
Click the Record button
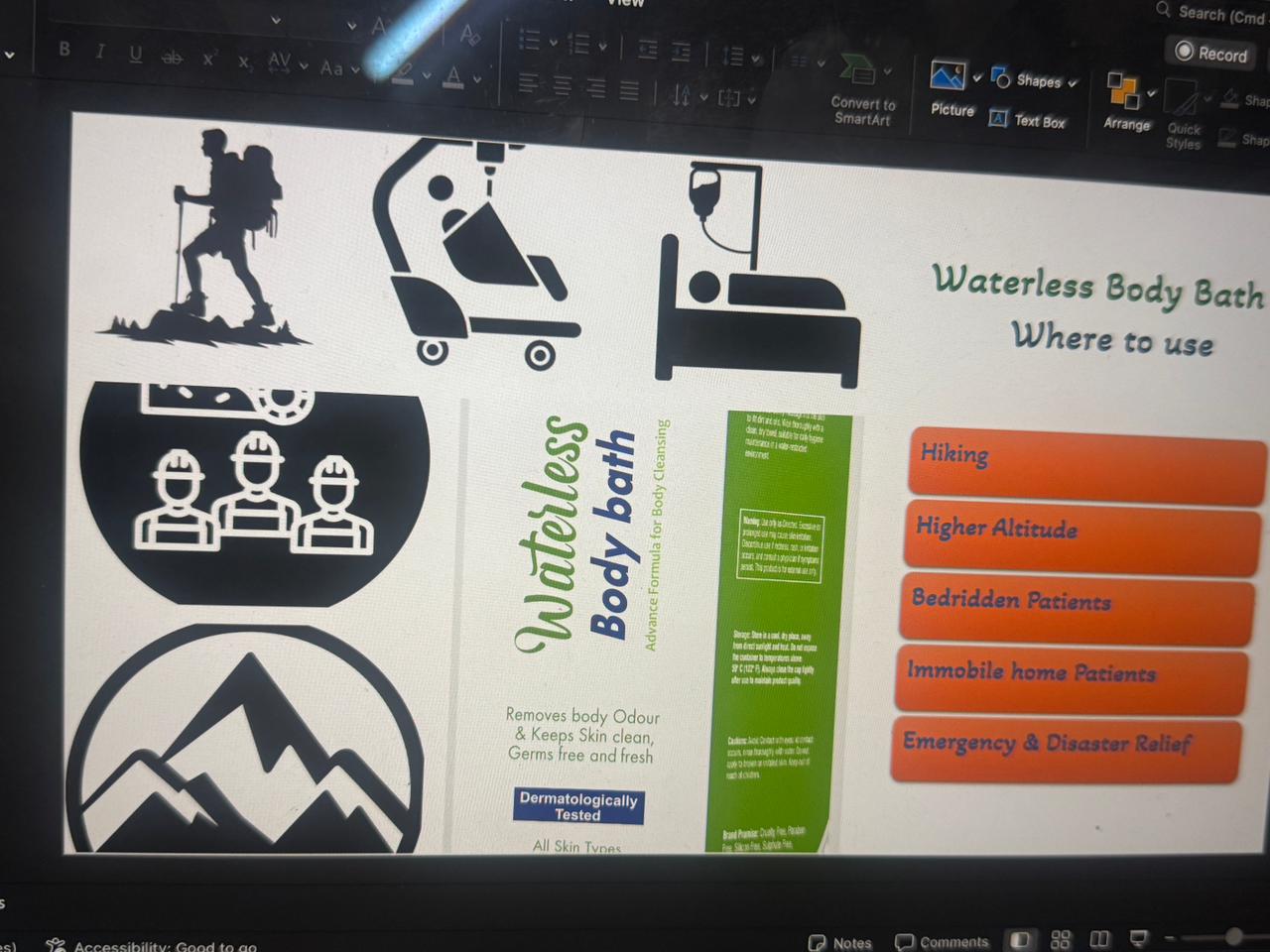1210,54
